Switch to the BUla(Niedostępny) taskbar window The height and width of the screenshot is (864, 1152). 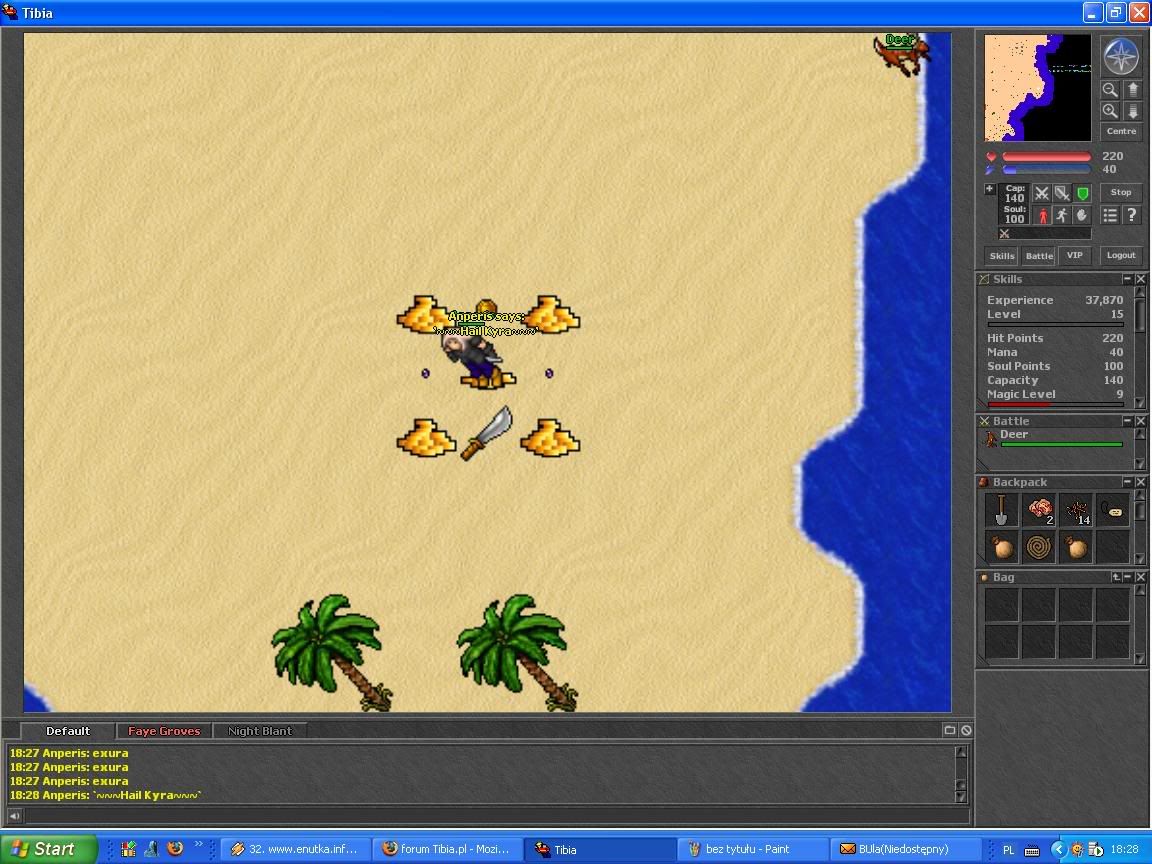pos(904,849)
